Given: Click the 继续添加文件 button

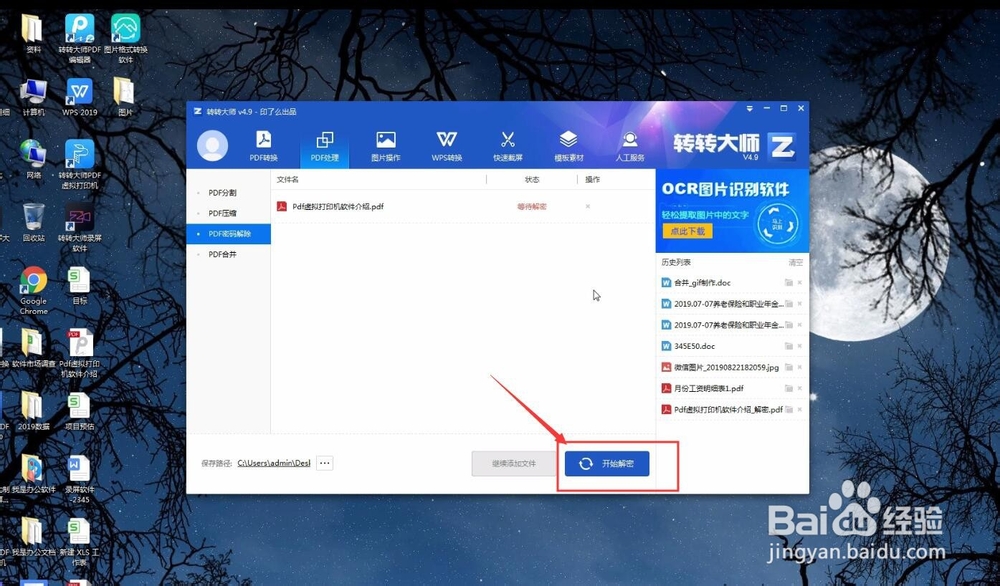Looking at the screenshot, I should pos(514,464).
